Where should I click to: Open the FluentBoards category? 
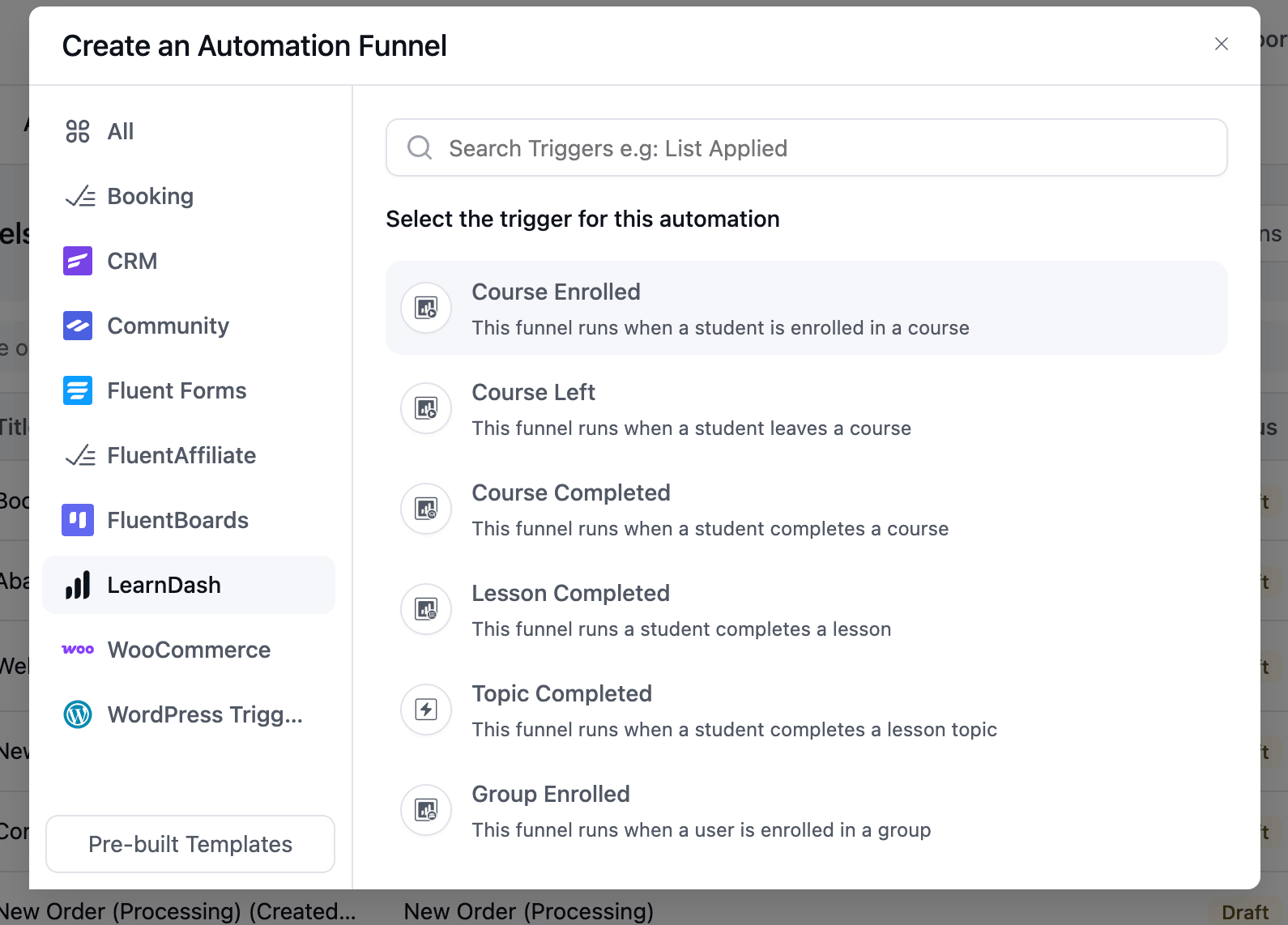coord(189,520)
